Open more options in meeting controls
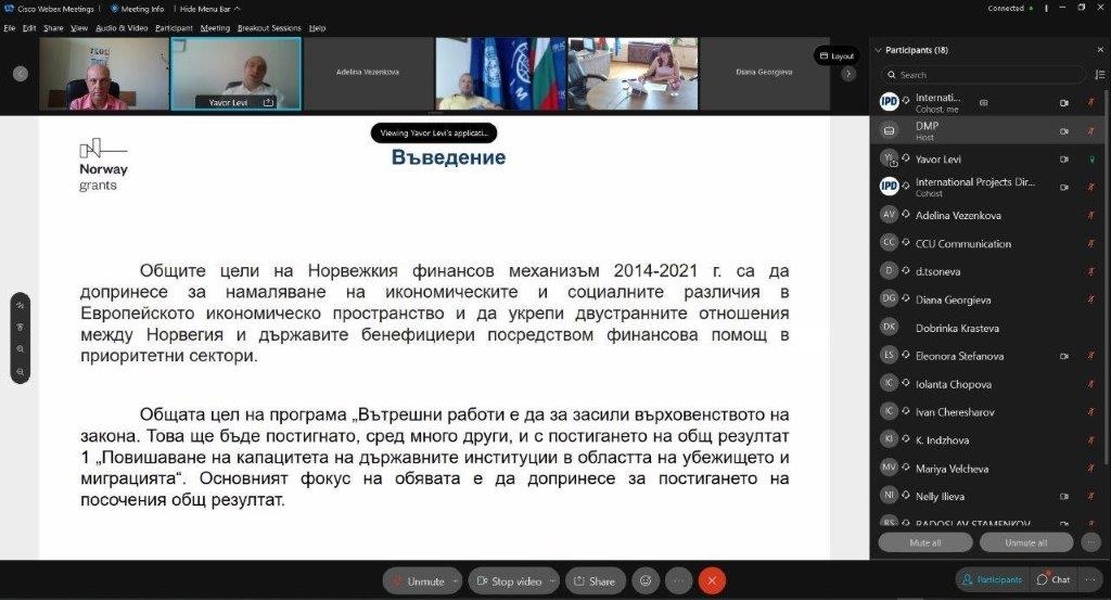 679,581
